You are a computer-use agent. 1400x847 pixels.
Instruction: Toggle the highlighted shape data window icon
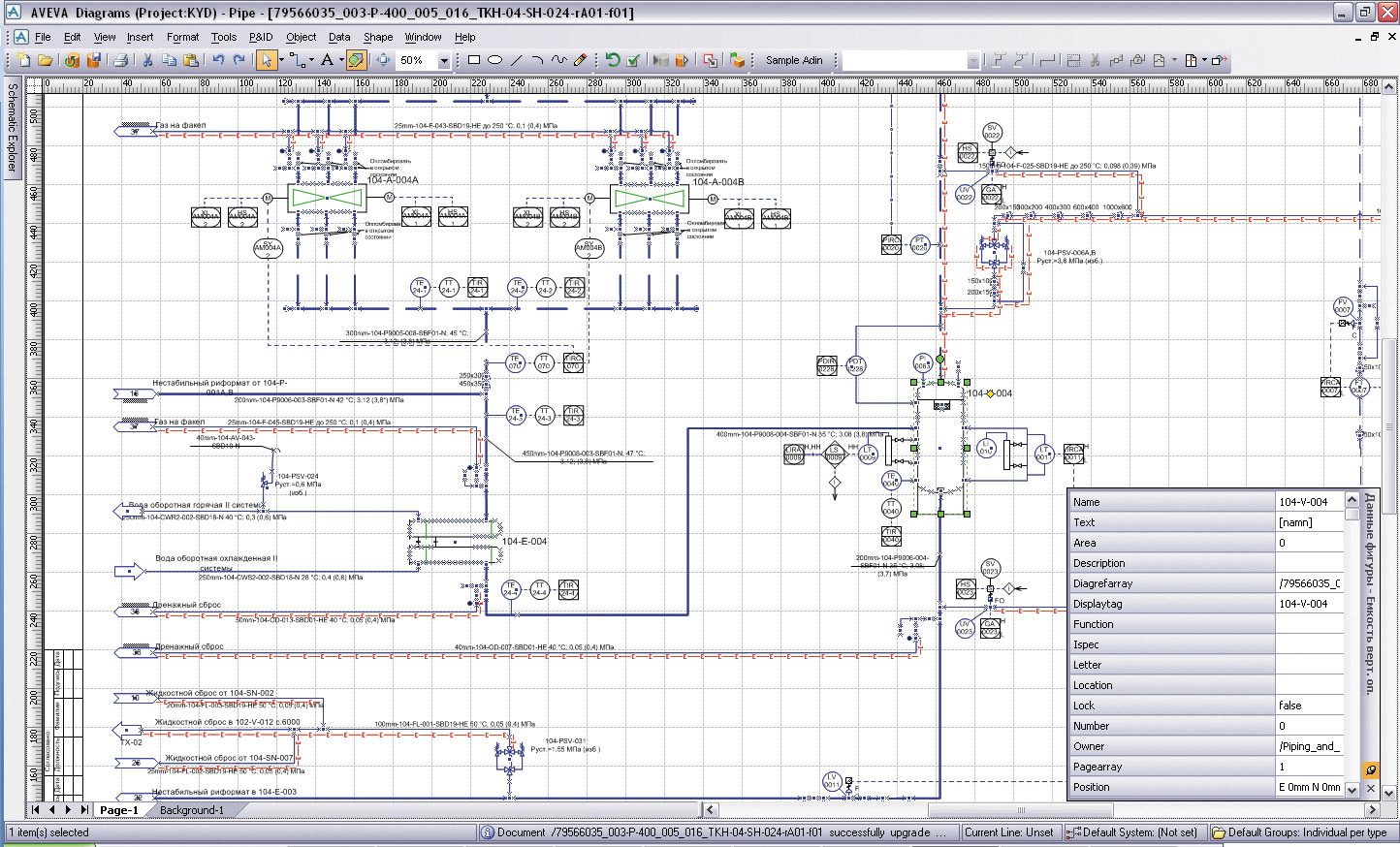[357, 60]
